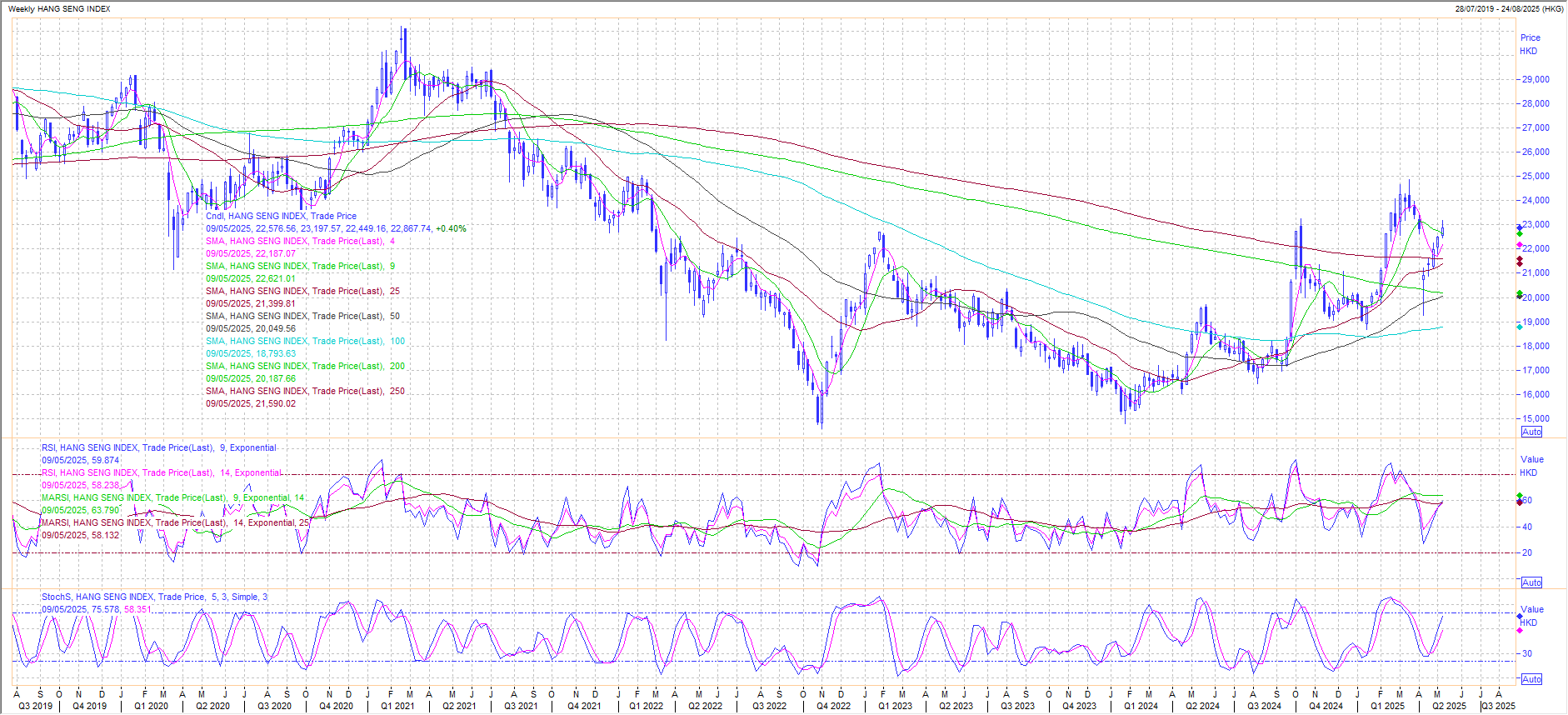Screen dimensions: 1568x715
Task: Click the Q3 2019 label on time axis
Action: [35, 706]
